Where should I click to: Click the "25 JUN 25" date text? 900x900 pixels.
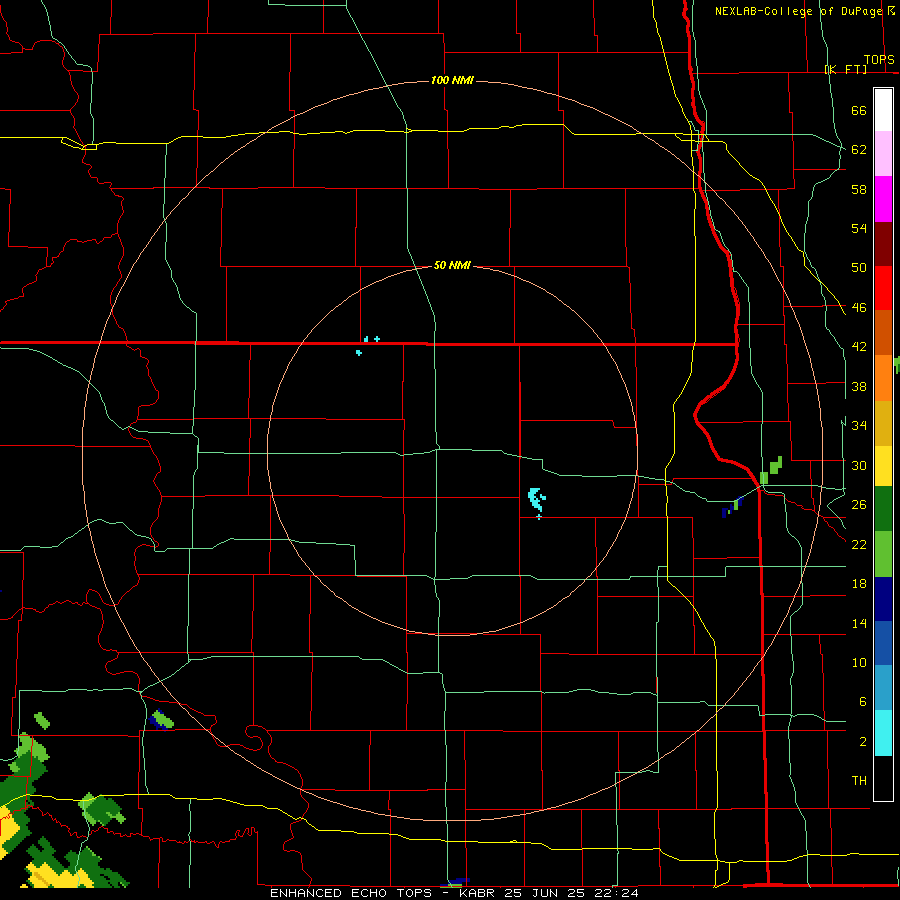point(546,893)
